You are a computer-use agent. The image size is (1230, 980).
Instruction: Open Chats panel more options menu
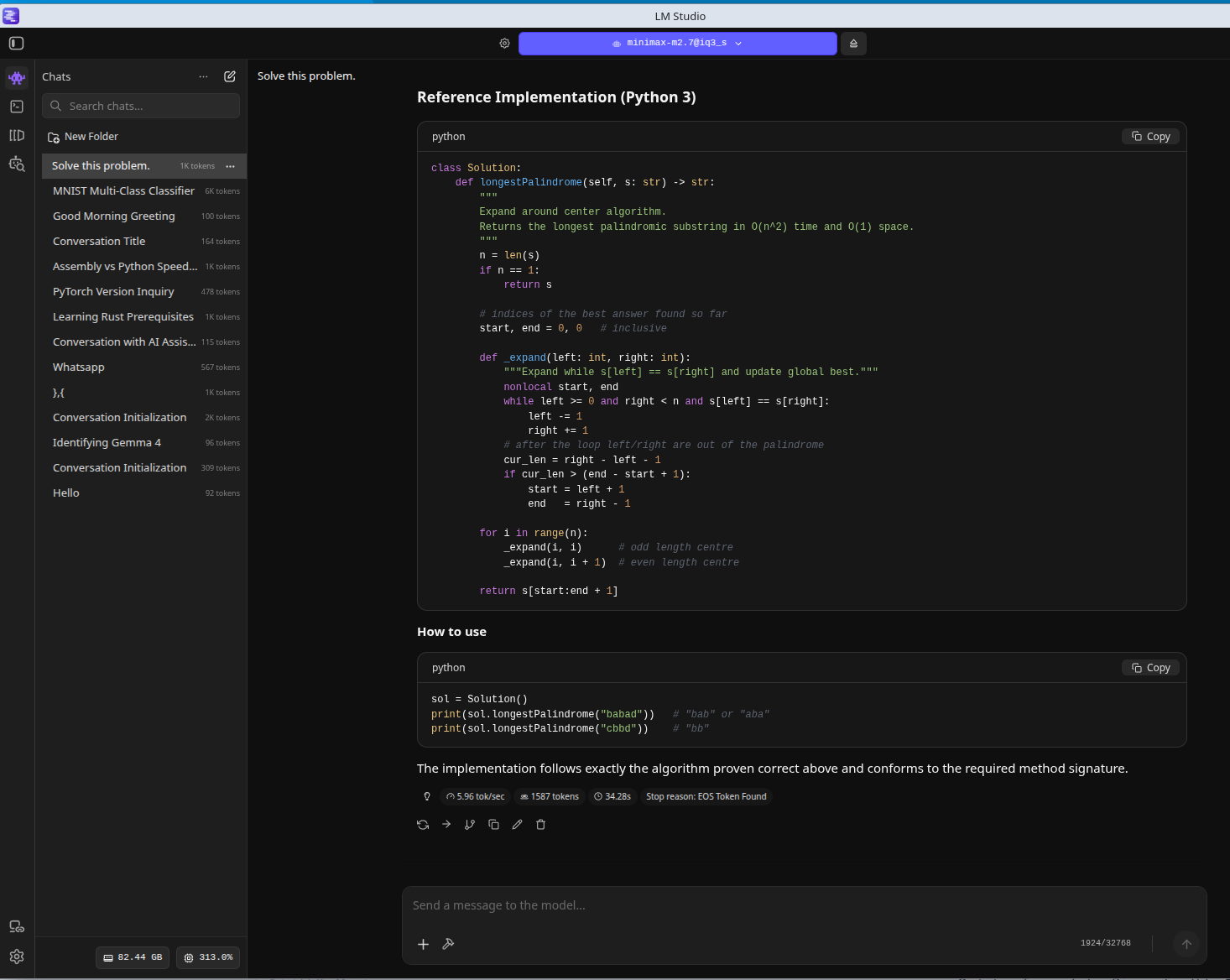pyautogui.click(x=203, y=76)
